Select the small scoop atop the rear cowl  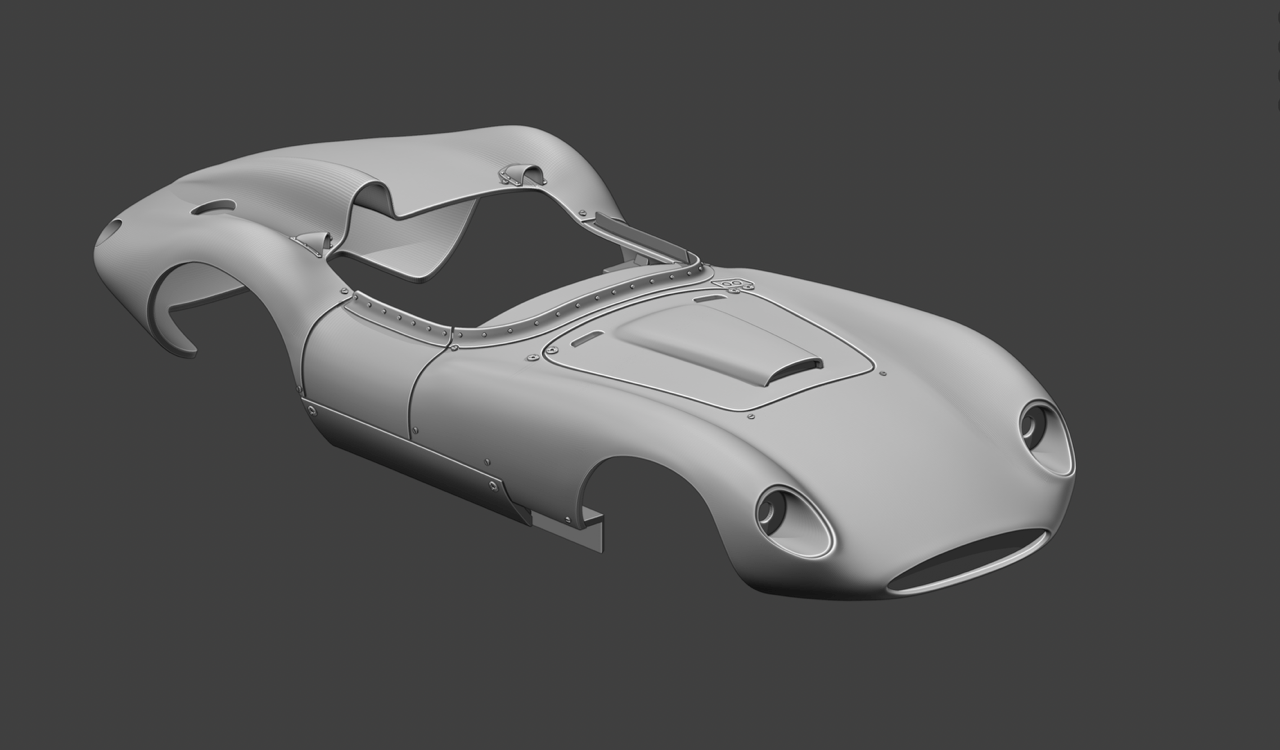coord(523,175)
